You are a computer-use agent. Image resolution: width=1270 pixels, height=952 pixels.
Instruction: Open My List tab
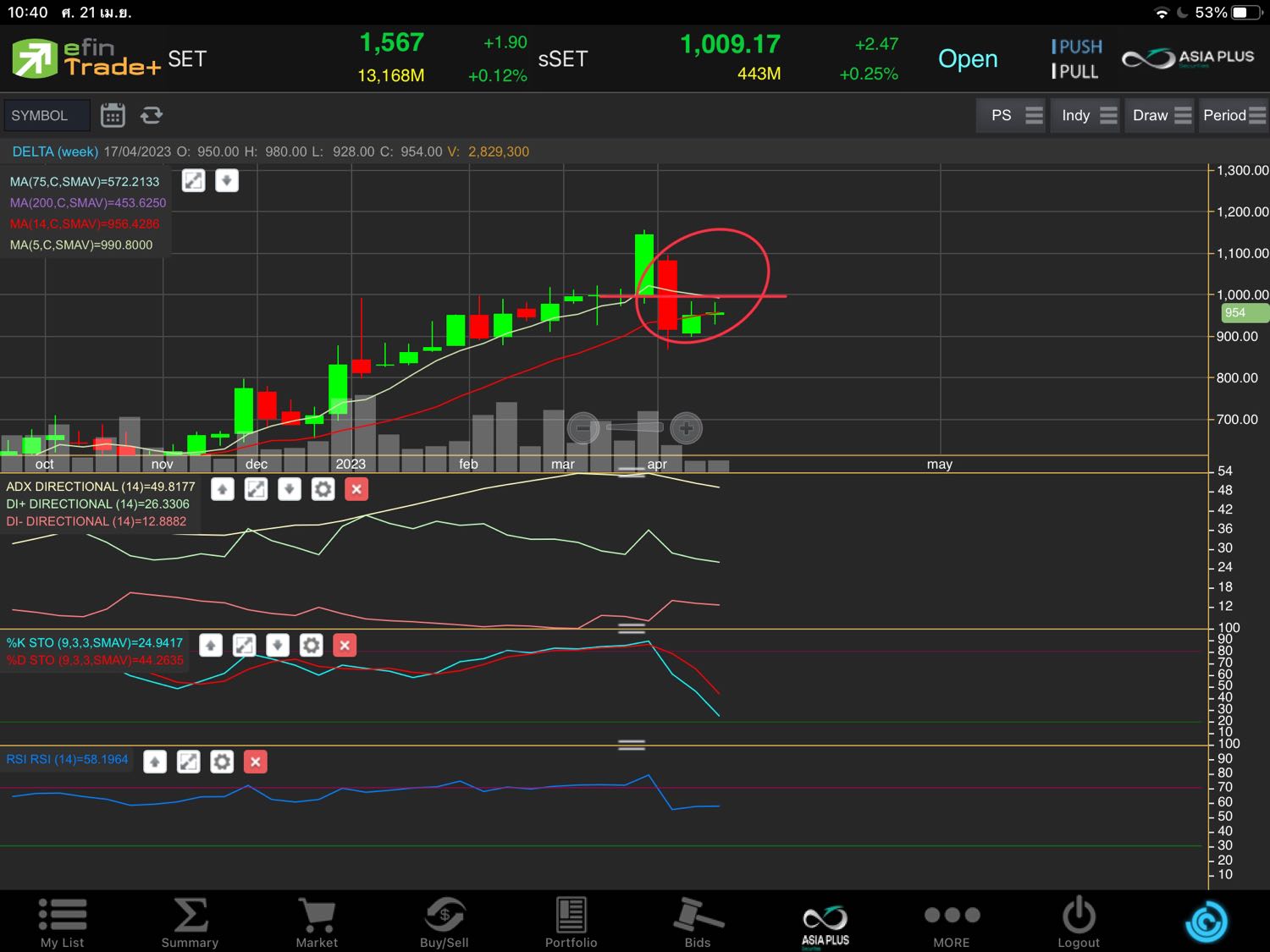coord(63,922)
